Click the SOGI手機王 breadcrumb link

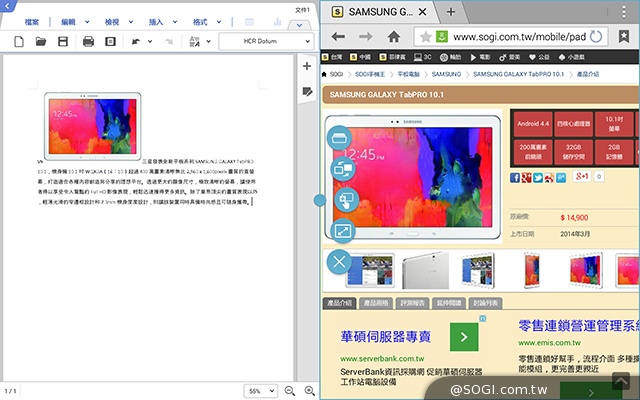370,74
